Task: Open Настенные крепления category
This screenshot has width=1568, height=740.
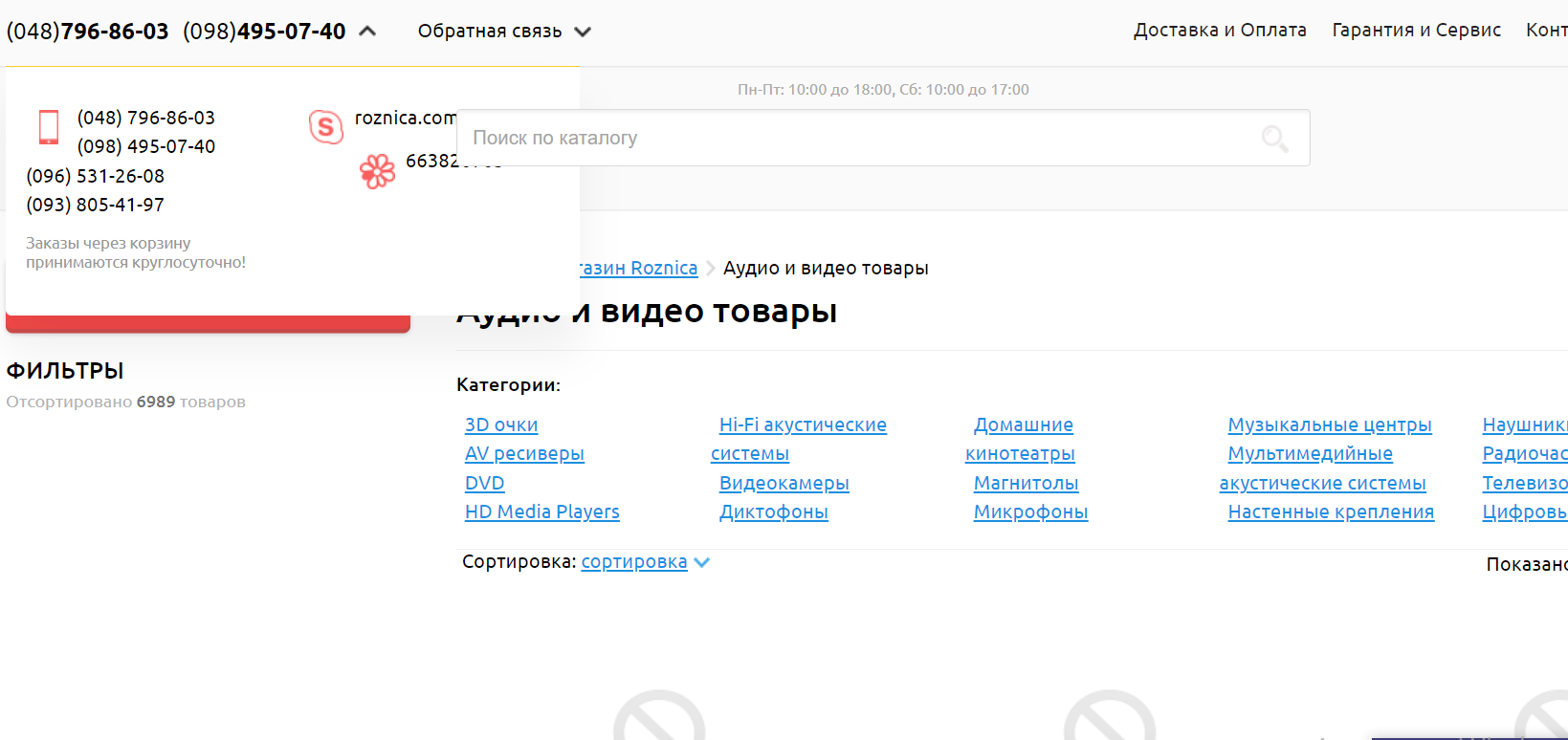Action: (x=1331, y=512)
